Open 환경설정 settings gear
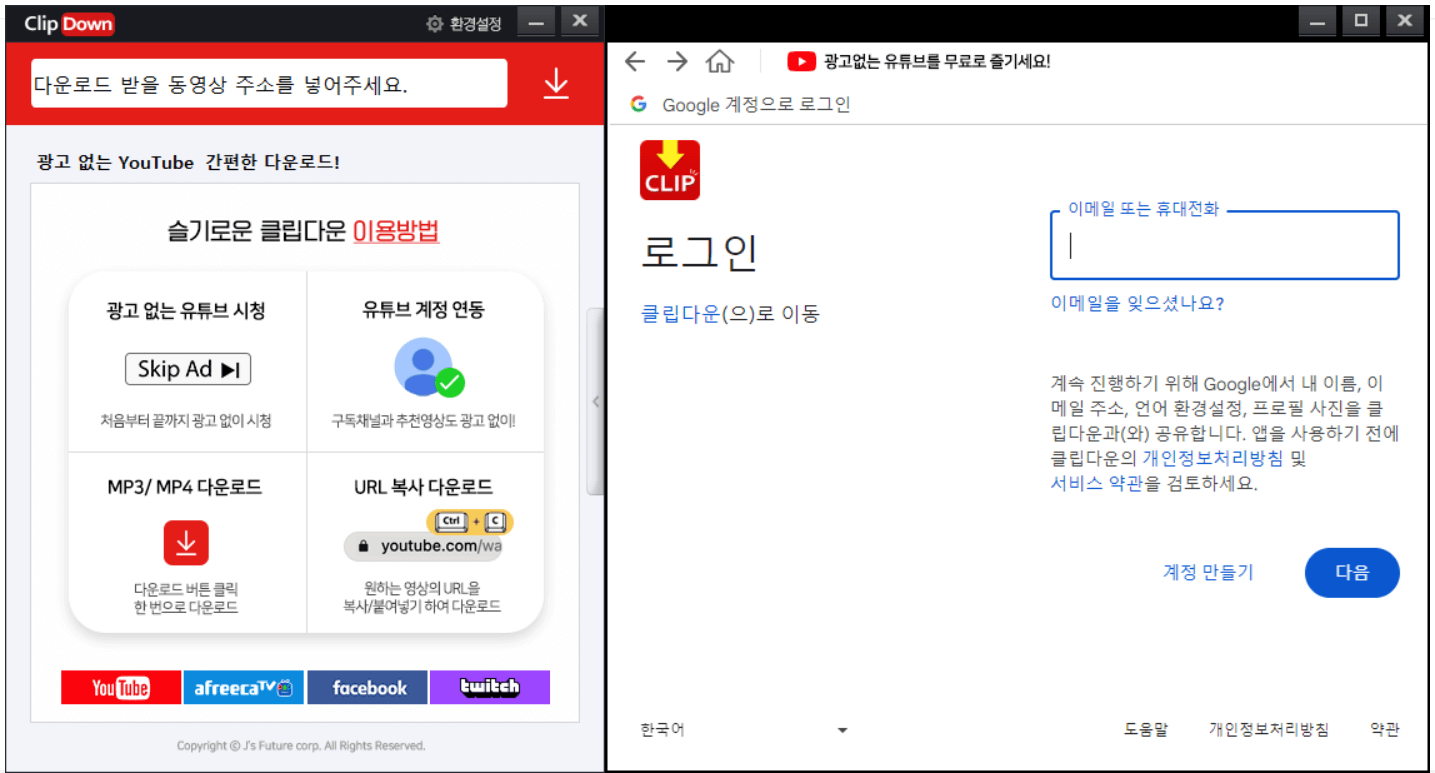The image size is (1435, 773). click(x=464, y=24)
